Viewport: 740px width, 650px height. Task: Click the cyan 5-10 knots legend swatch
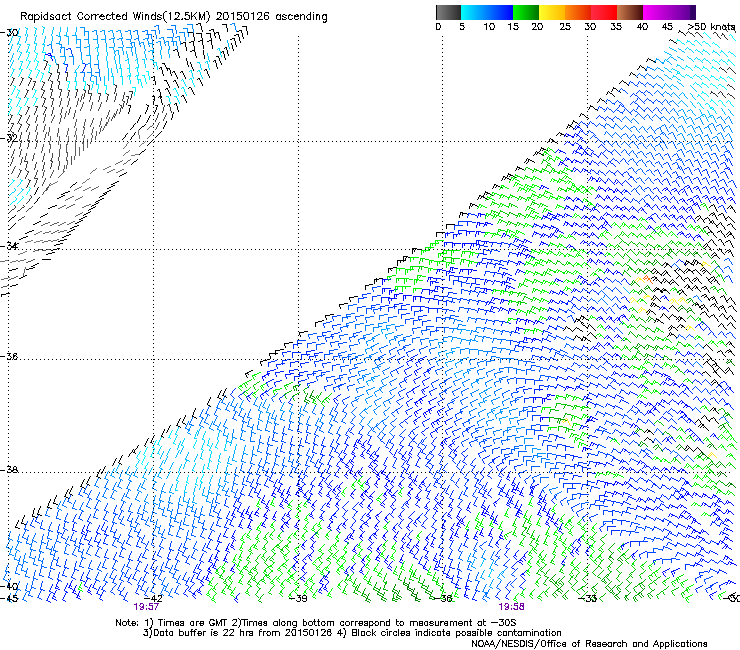tap(474, 12)
